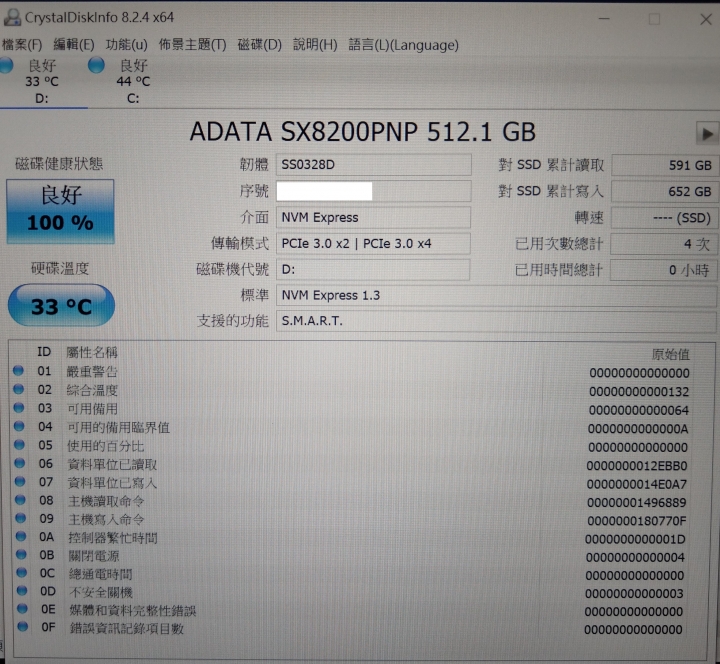Screen dimensions: 720x664
Task: Open the 編輯(E) menu
Action: tap(73, 45)
